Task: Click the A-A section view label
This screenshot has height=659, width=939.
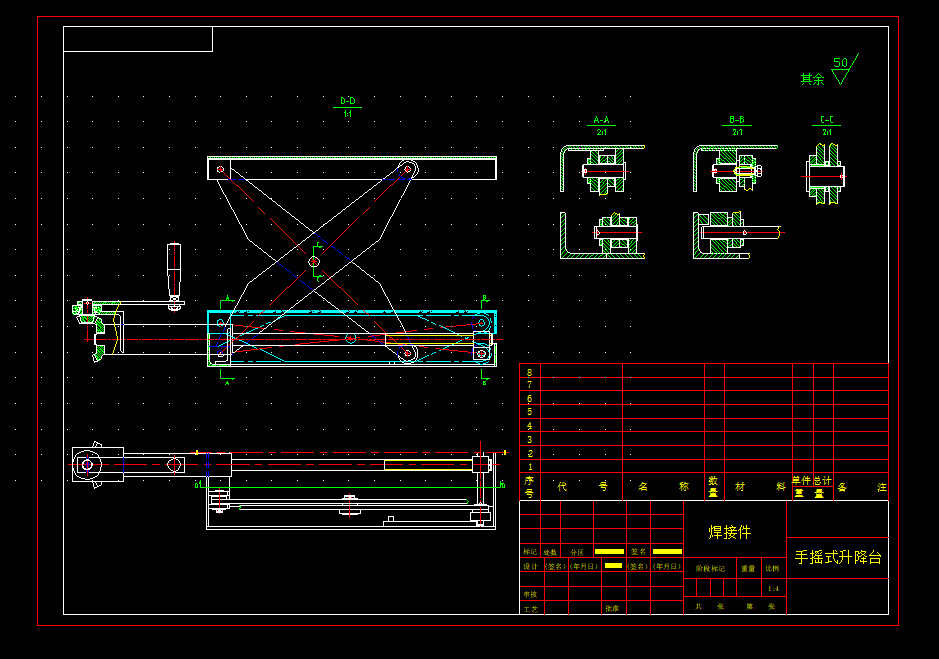Action: click(x=601, y=120)
